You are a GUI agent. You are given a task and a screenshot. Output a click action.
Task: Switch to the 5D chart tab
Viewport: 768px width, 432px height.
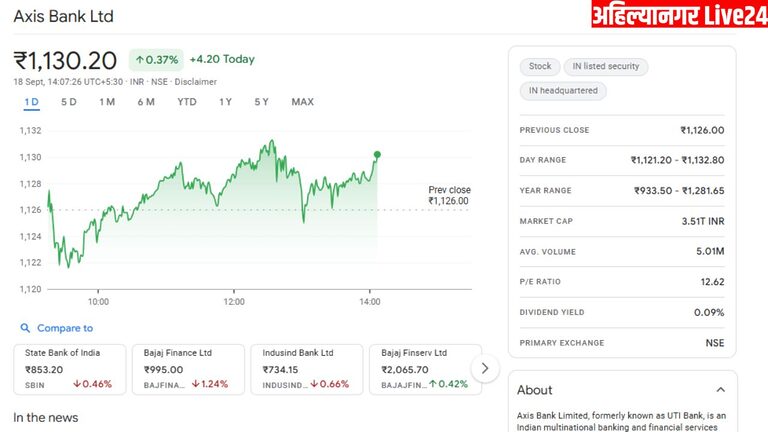point(69,102)
